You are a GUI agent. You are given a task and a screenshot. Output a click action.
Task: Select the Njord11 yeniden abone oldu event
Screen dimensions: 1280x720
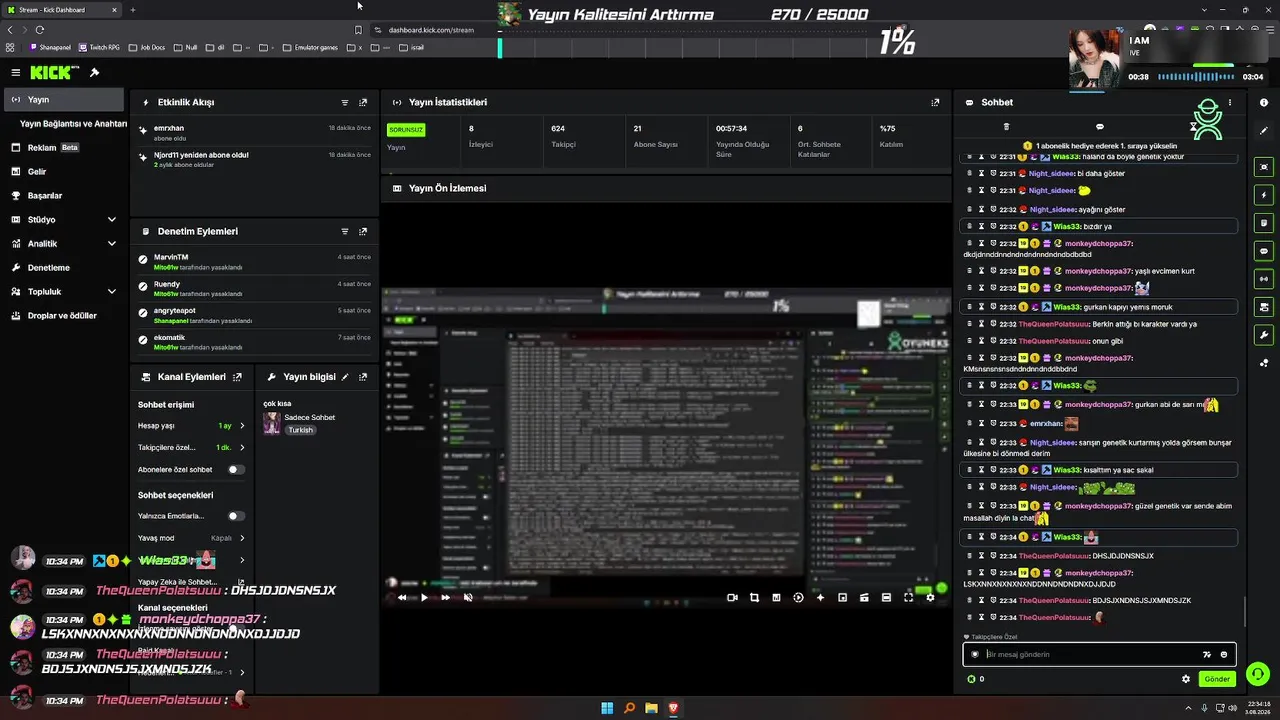click(x=255, y=159)
